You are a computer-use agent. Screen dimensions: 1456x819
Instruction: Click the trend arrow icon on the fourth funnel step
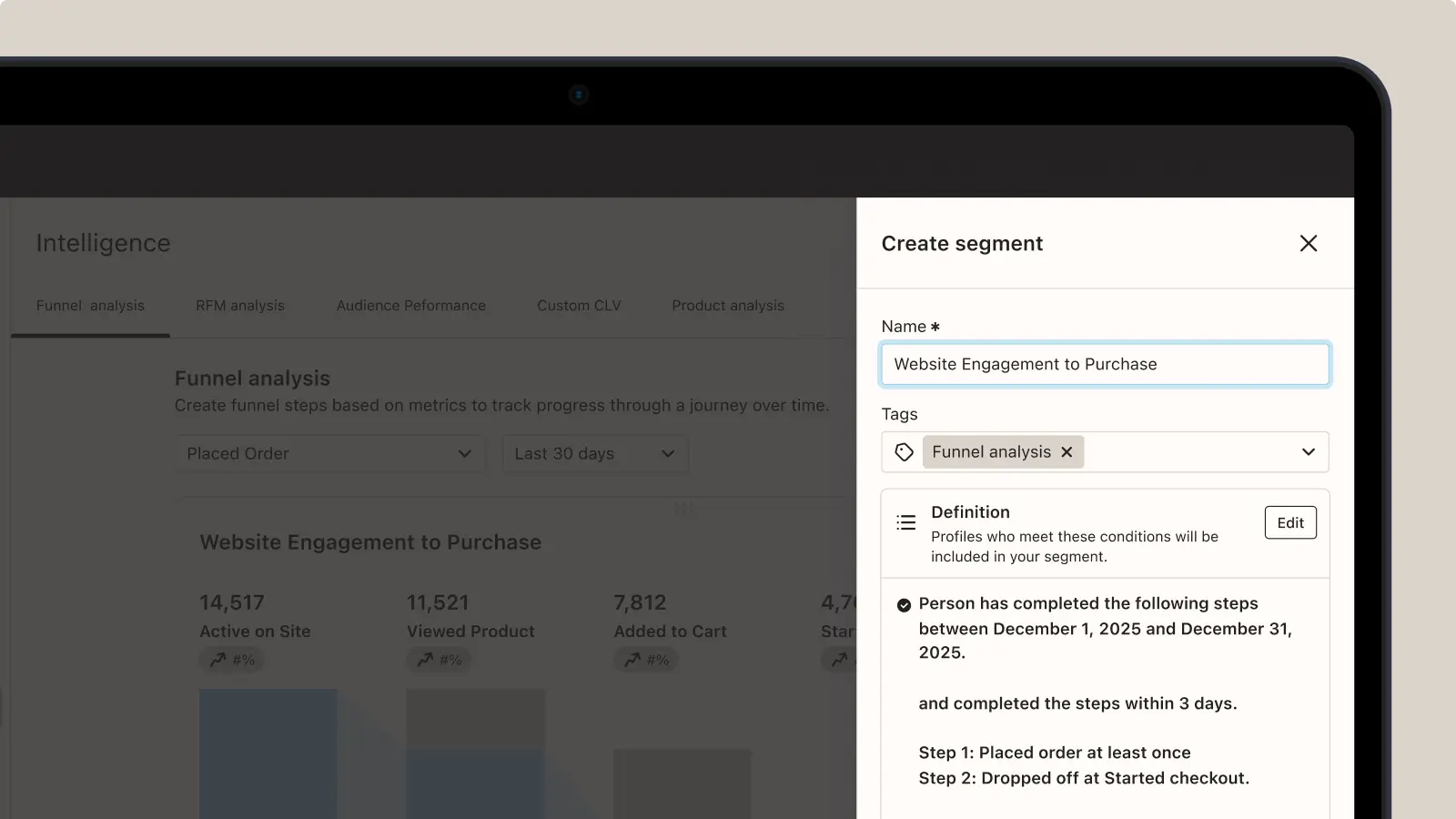click(x=839, y=660)
